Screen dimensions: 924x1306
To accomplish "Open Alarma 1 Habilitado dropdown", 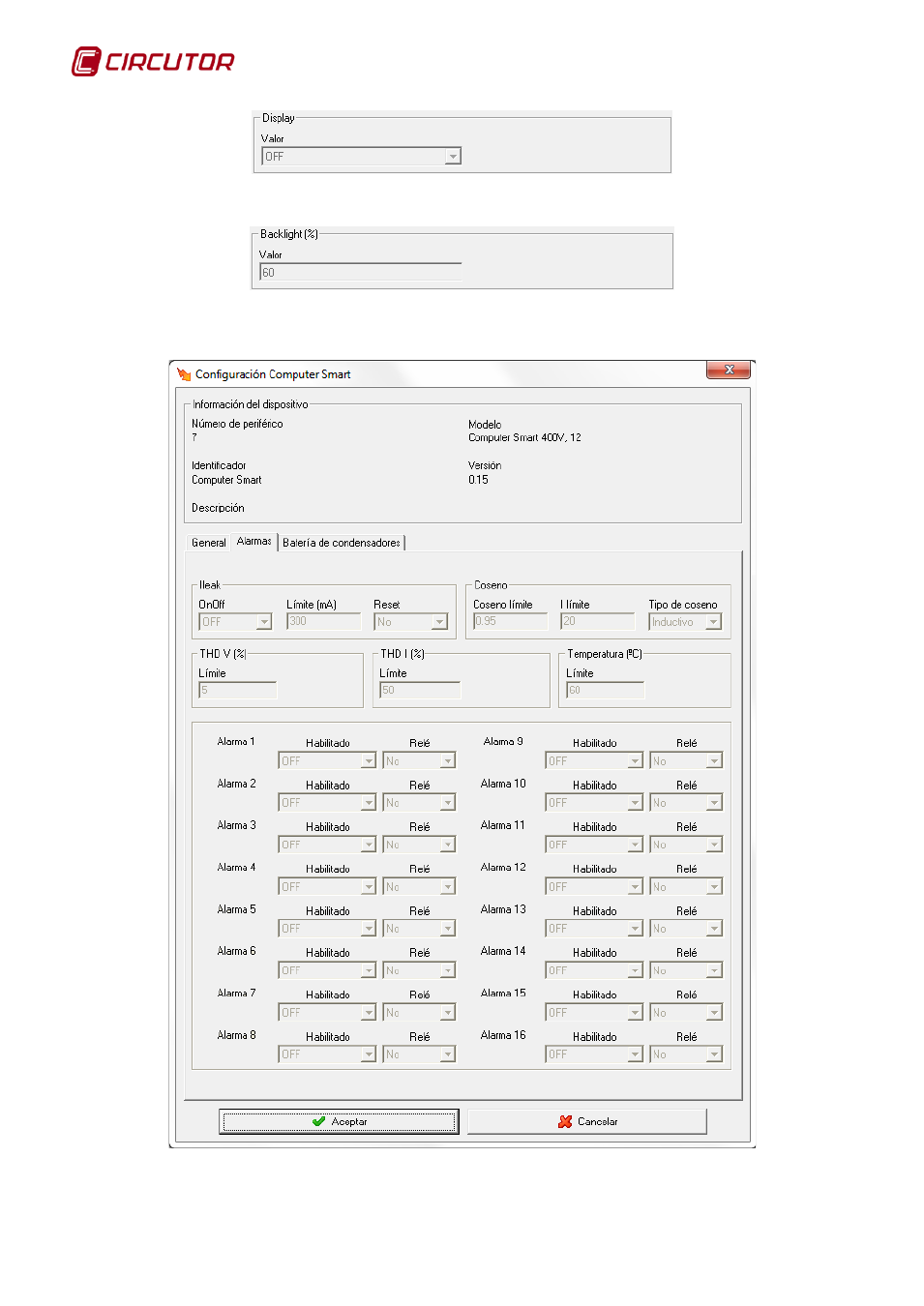I will click(x=327, y=761).
